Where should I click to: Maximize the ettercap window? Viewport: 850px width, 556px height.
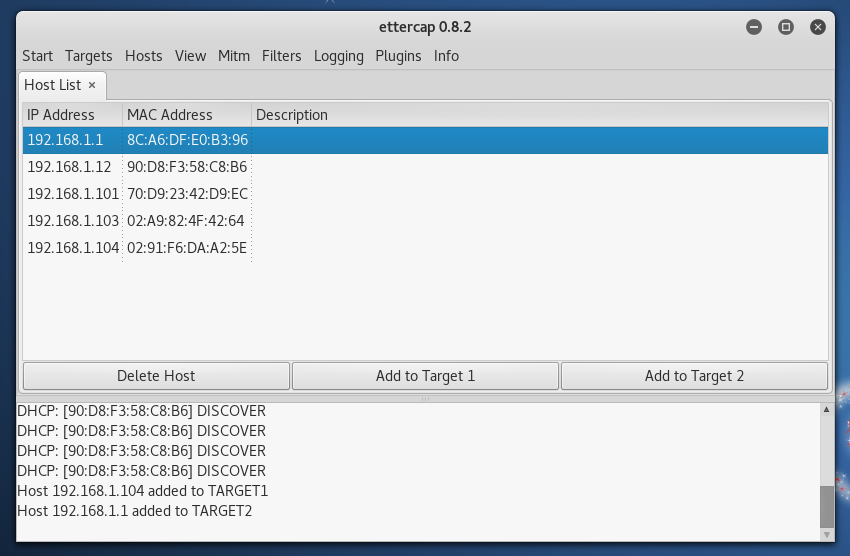tap(785, 27)
